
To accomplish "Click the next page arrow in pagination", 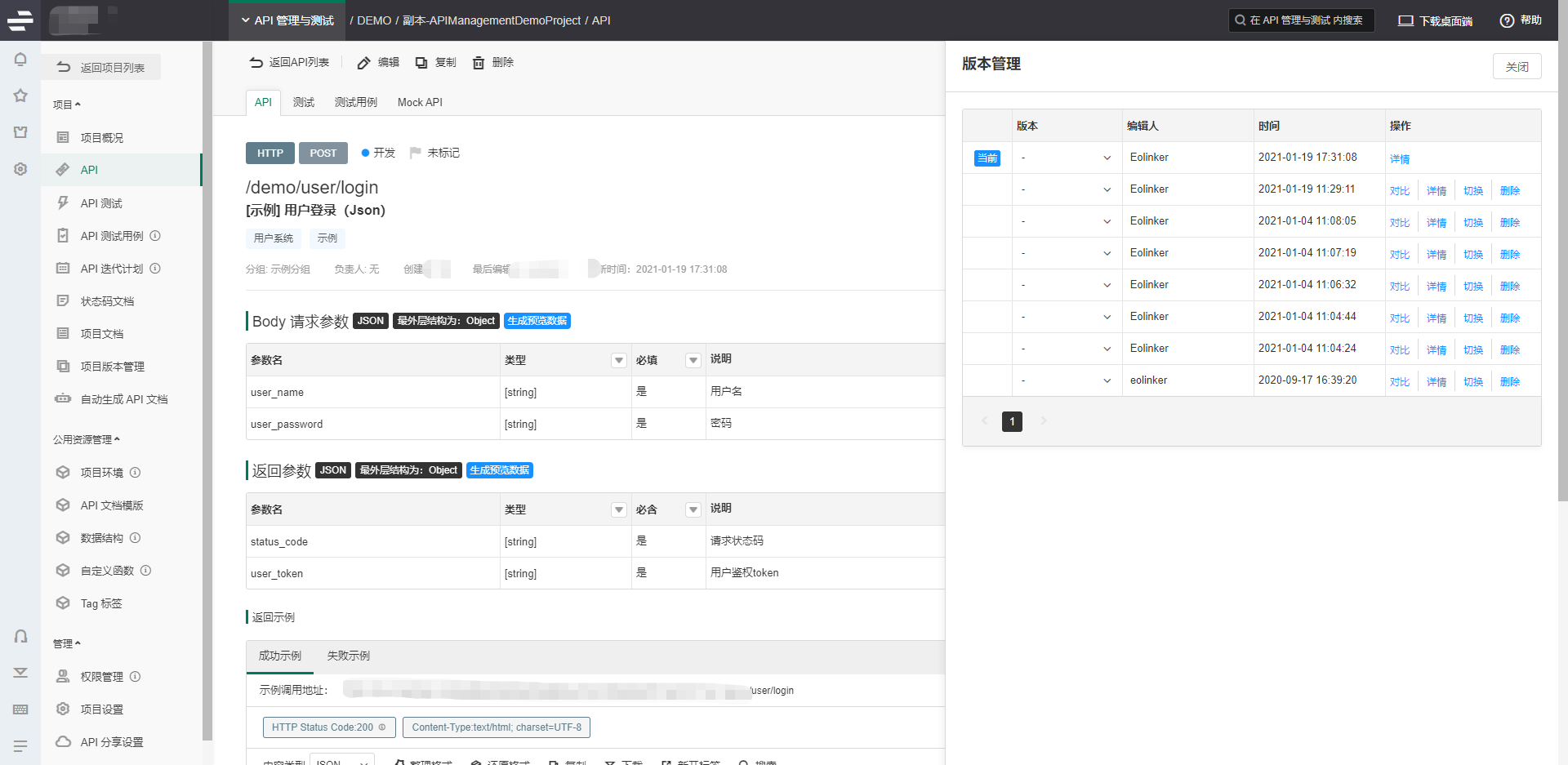I will click(x=1043, y=421).
